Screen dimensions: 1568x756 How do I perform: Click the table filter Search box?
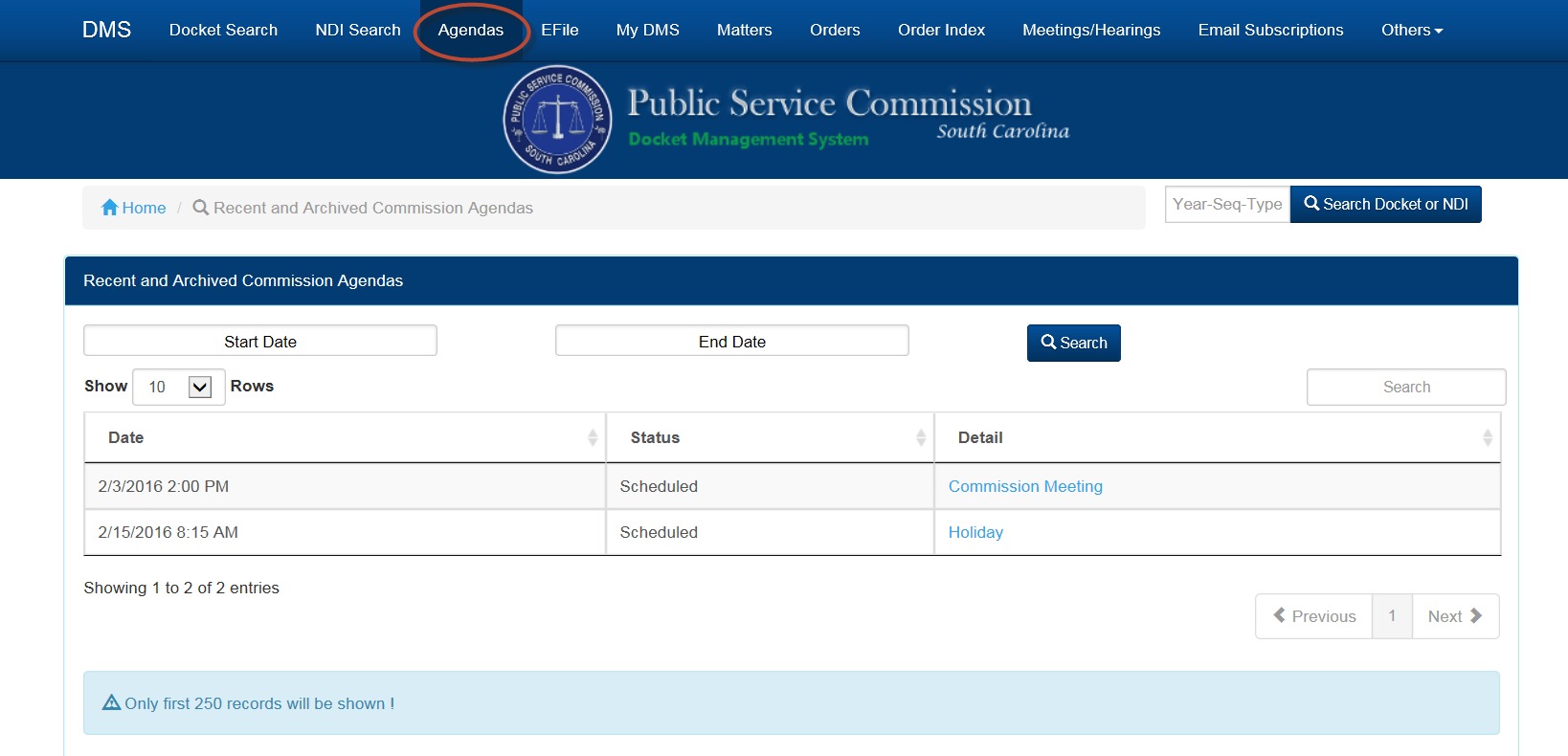1405,387
